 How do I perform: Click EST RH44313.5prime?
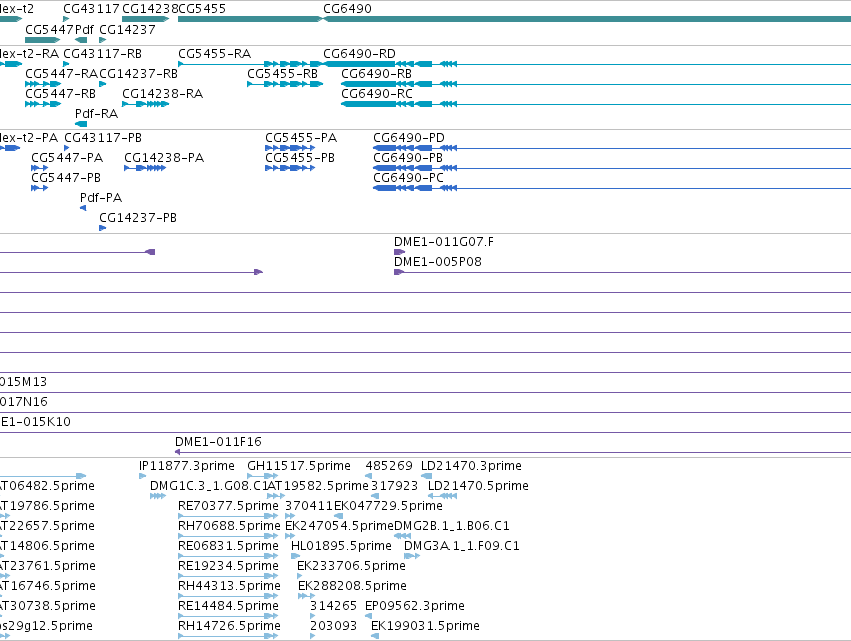click(229, 586)
